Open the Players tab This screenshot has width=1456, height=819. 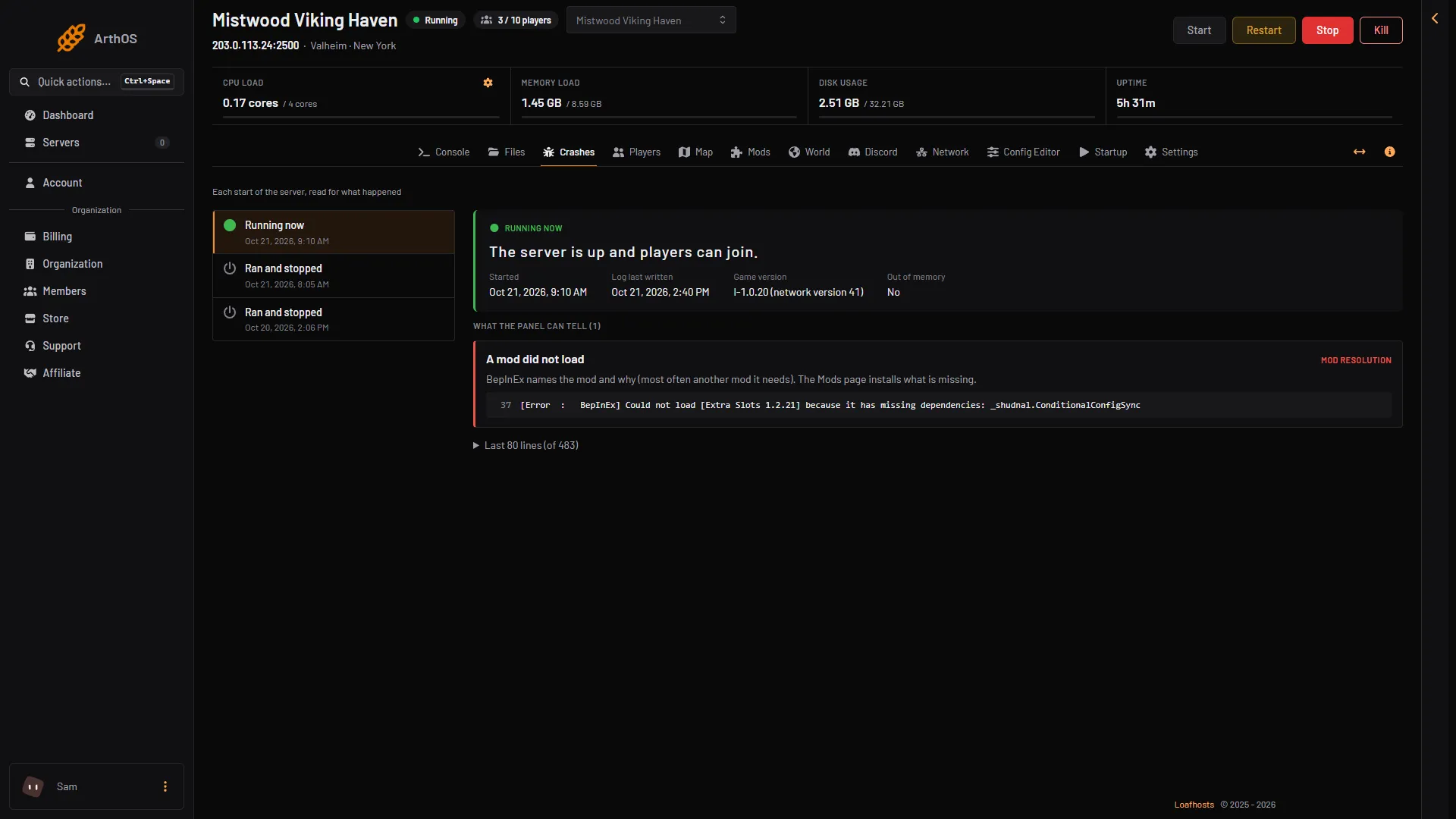click(x=636, y=152)
